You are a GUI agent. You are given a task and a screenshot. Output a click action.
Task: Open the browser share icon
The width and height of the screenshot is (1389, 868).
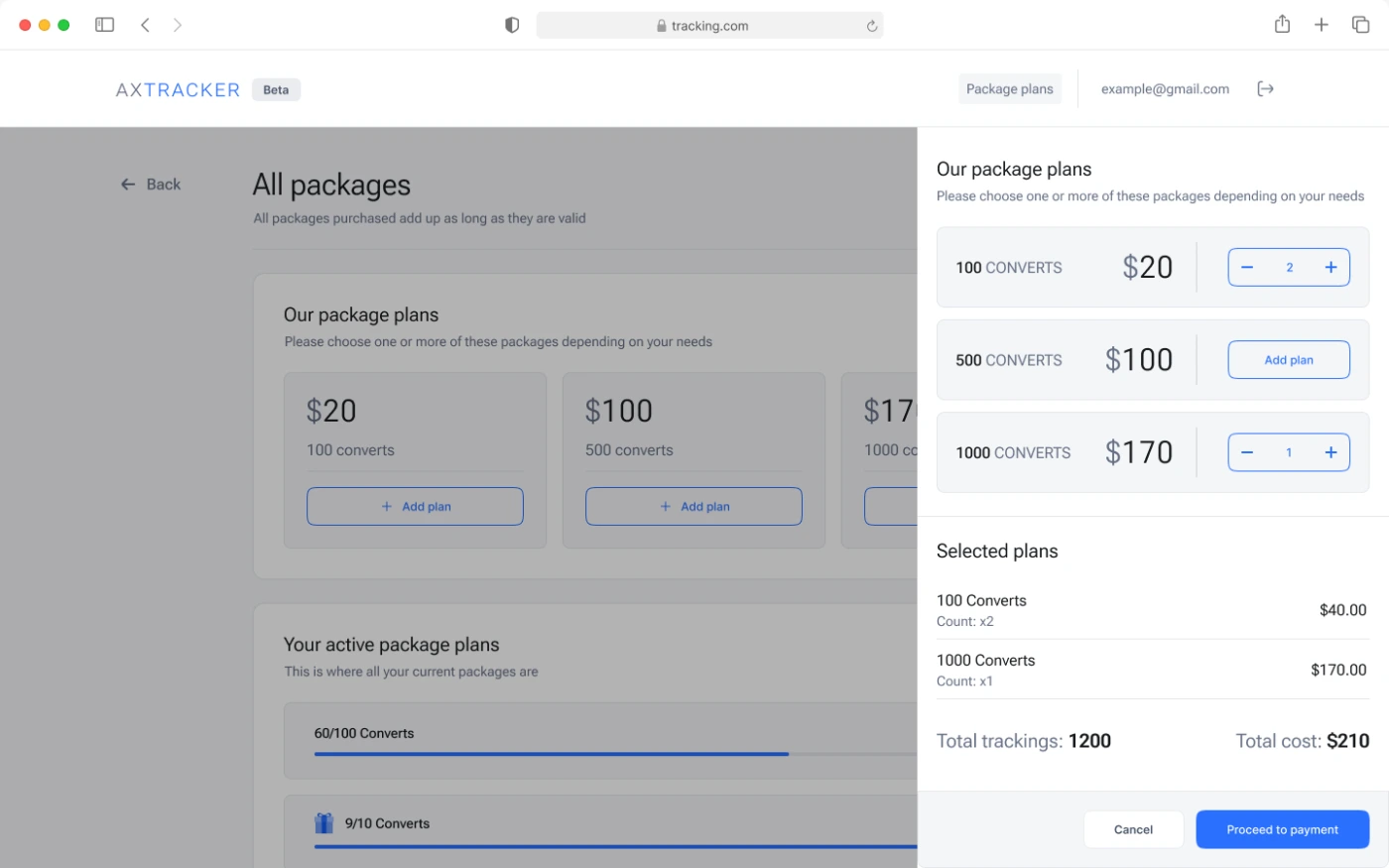1282,24
